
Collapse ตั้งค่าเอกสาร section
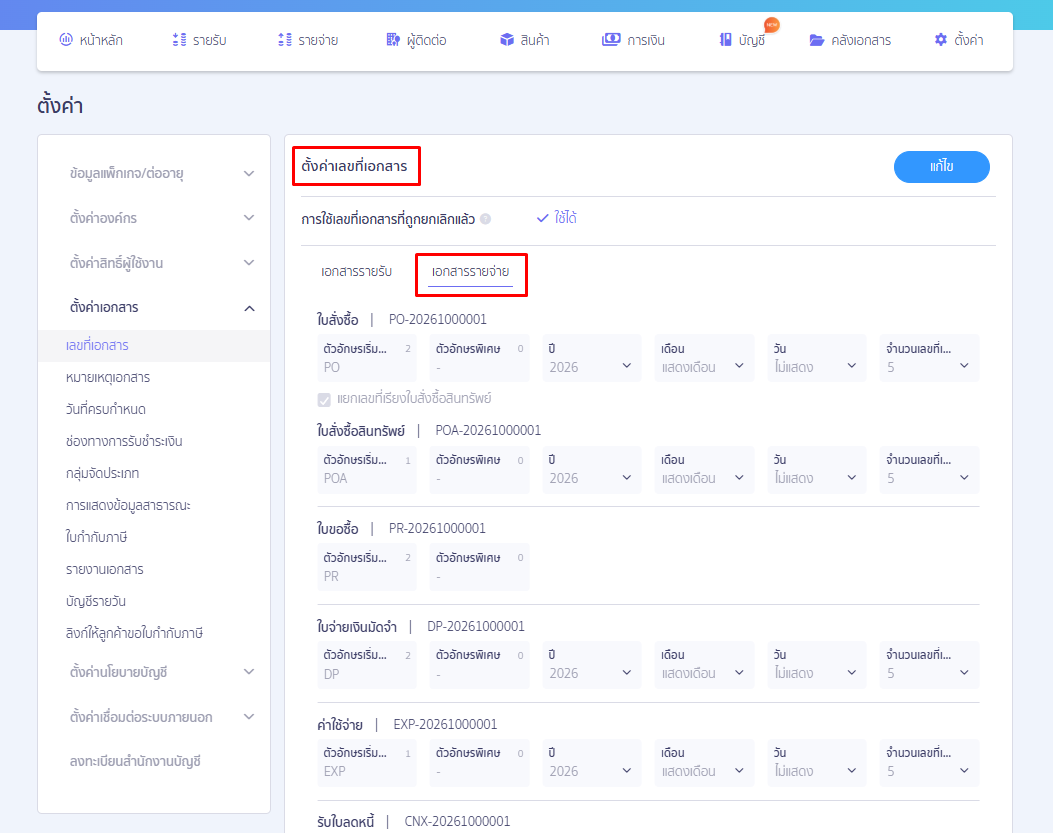[x=249, y=308]
